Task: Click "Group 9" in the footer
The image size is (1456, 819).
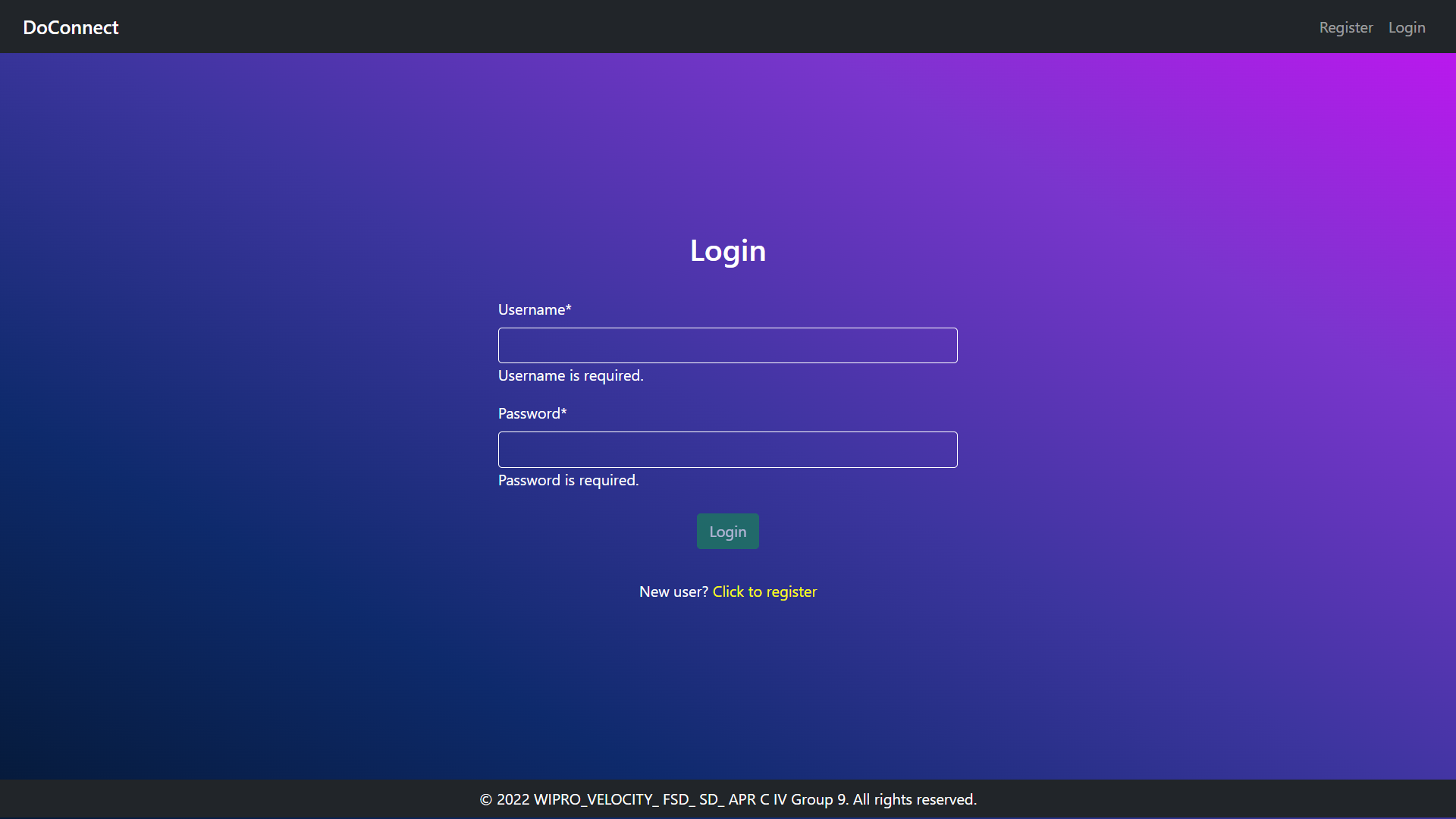Action: coord(818,799)
